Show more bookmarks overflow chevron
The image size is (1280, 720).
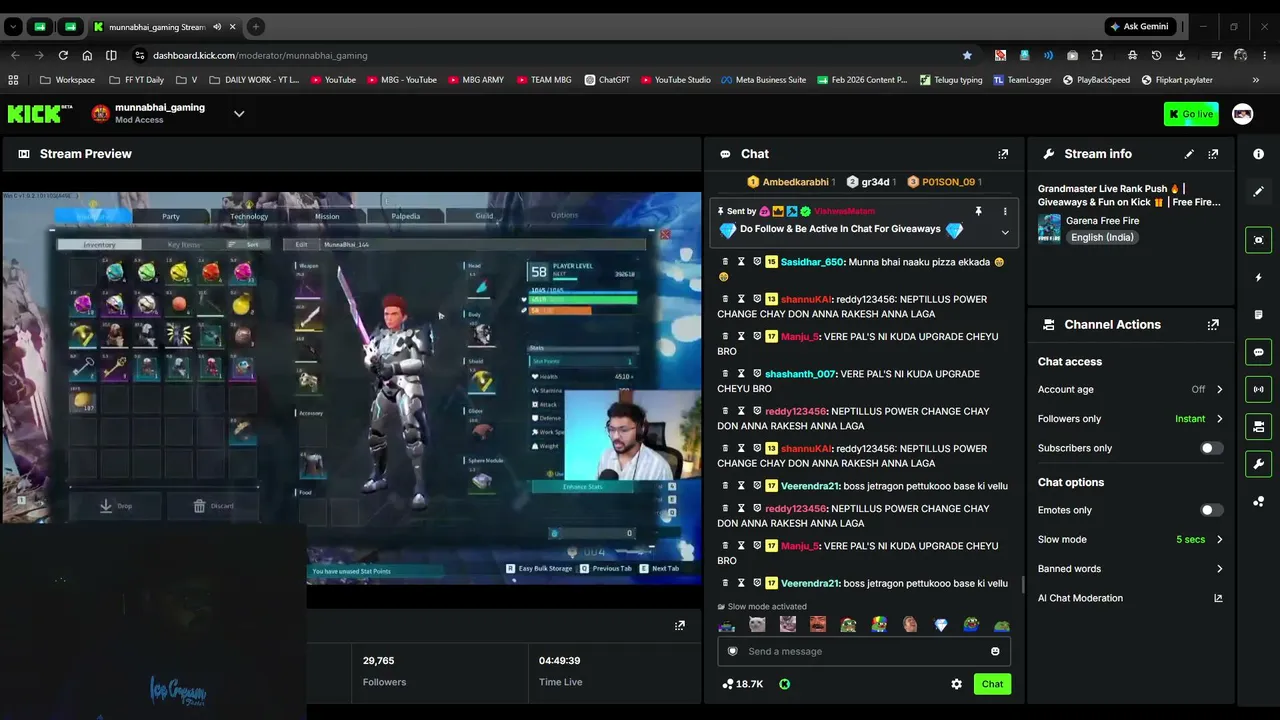(x=1256, y=80)
